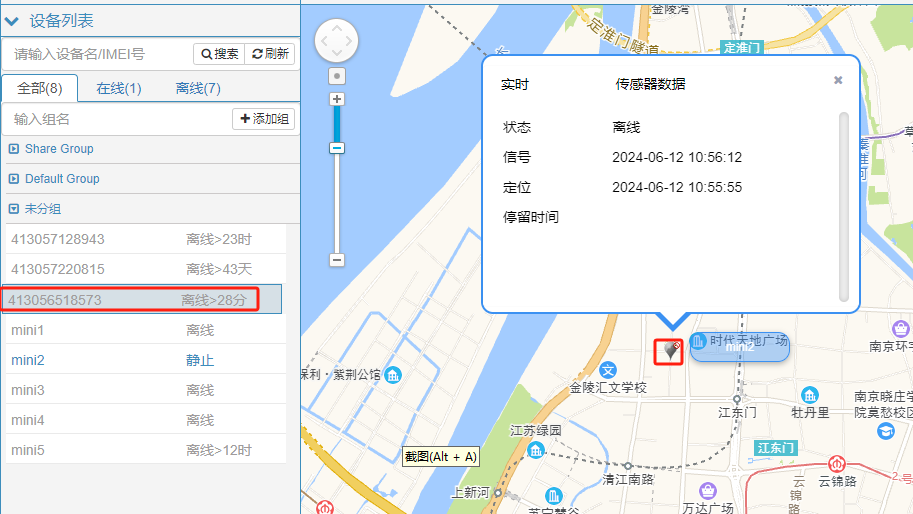Switch to the 在线(1) tab
This screenshot has height=514, width=913.
119,88
